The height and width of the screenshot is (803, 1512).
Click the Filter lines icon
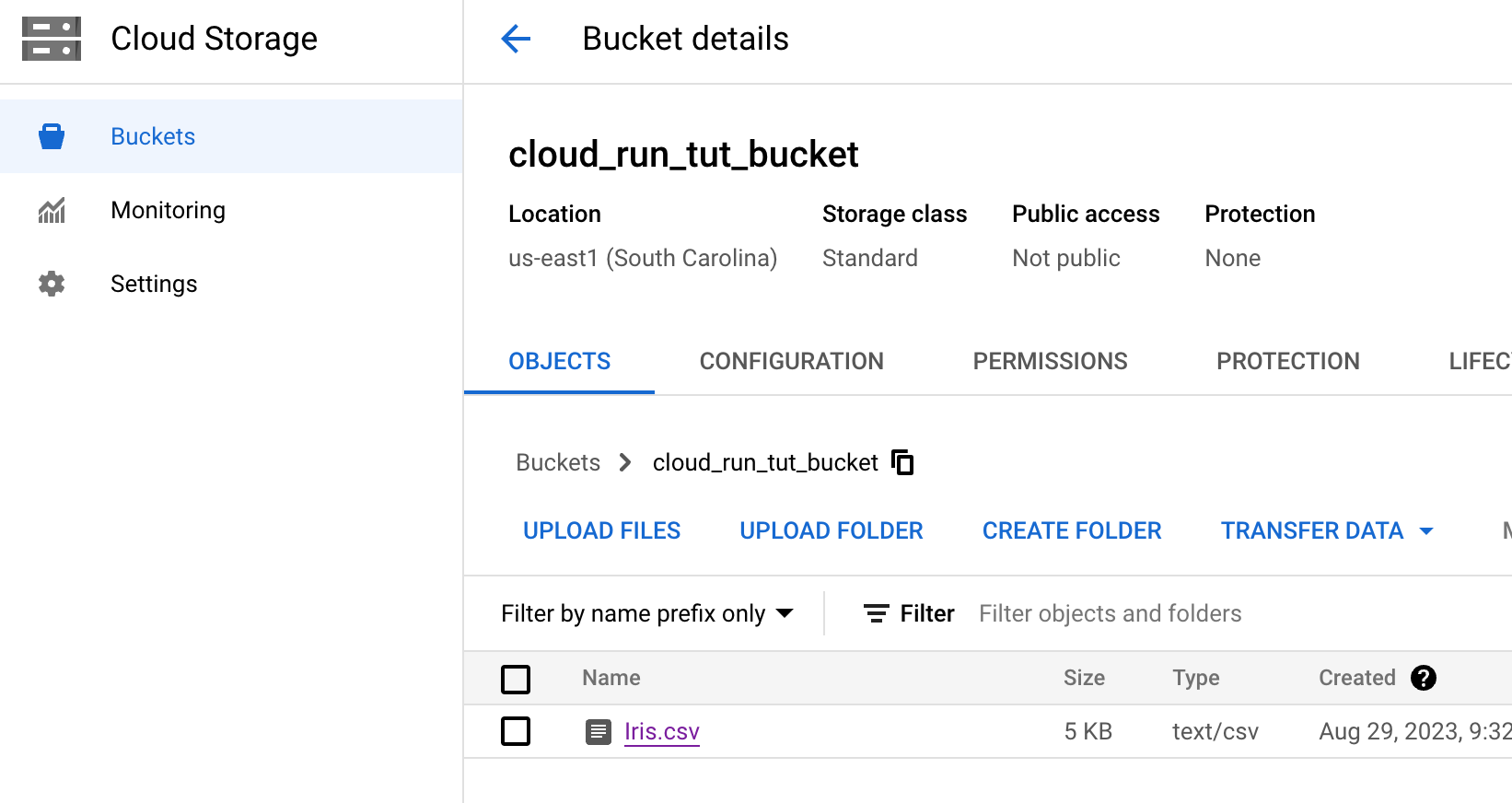pyautogui.click(x=876, y=613)
